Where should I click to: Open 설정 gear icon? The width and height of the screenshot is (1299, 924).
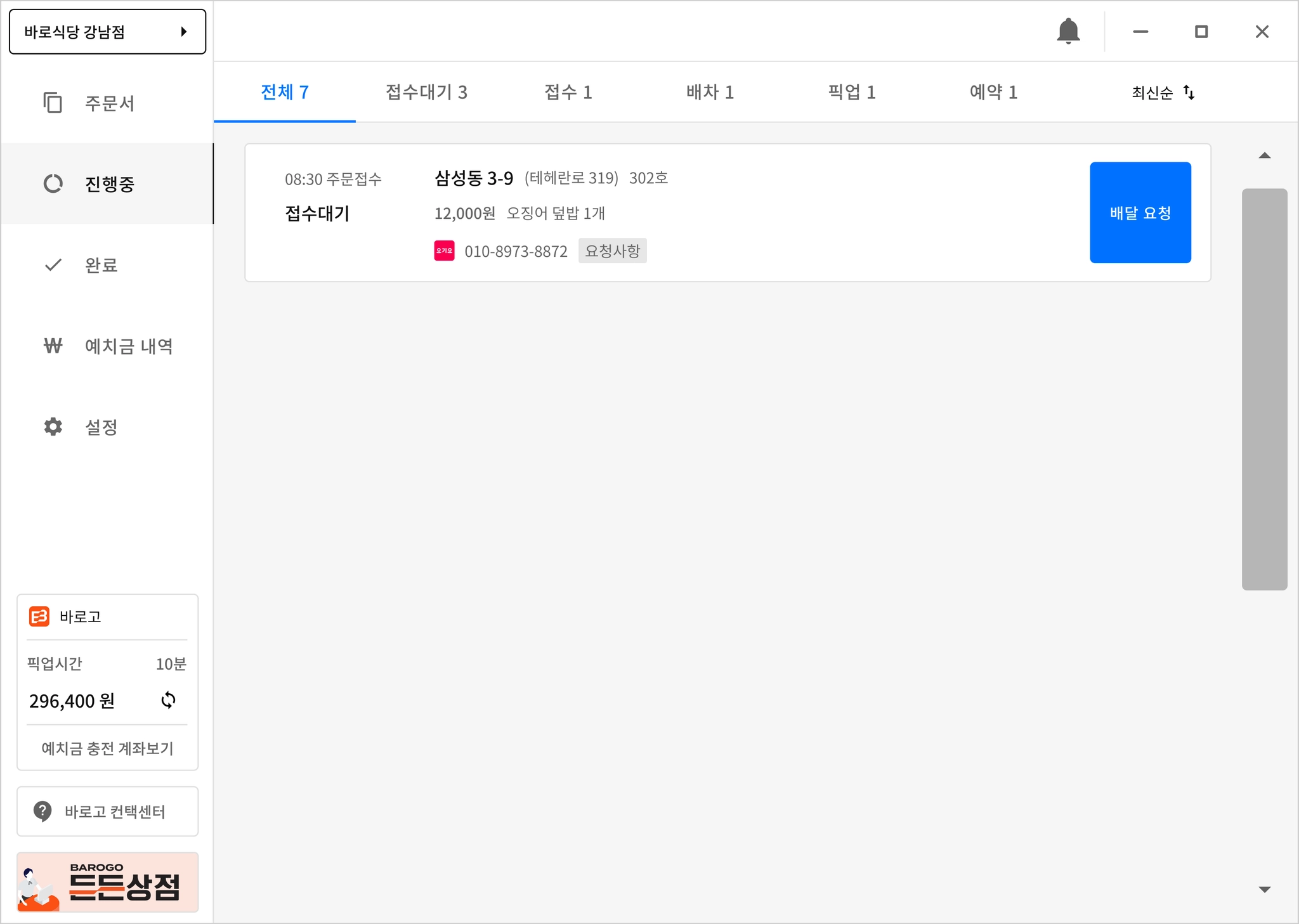tap(53, 427)
